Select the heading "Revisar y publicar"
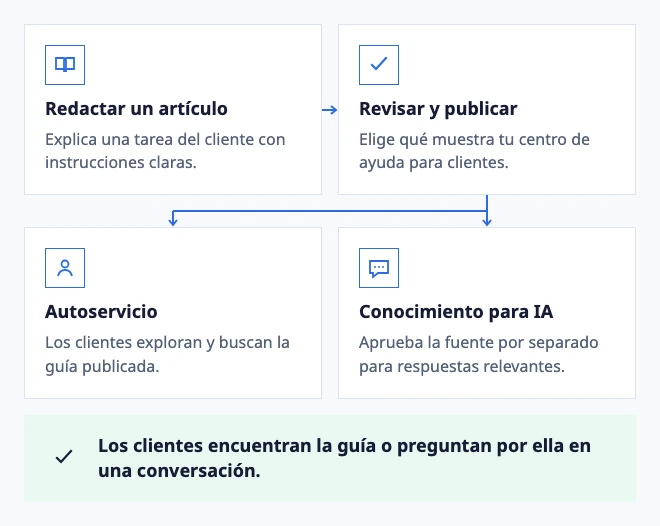Viewport: 660px width, 526px height. pos(438,109)
